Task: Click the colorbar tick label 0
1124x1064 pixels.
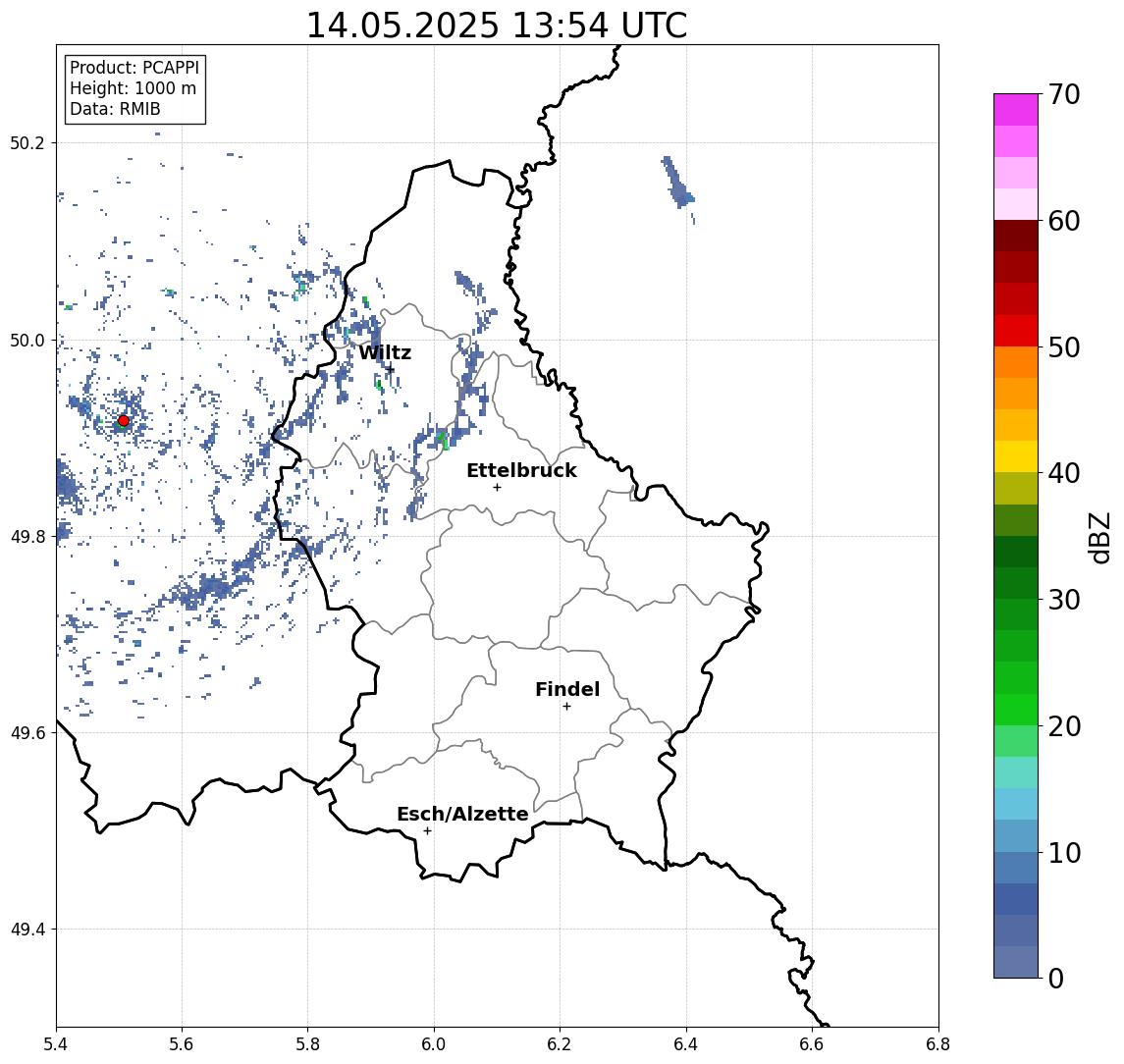Action: click(1056, 978)
